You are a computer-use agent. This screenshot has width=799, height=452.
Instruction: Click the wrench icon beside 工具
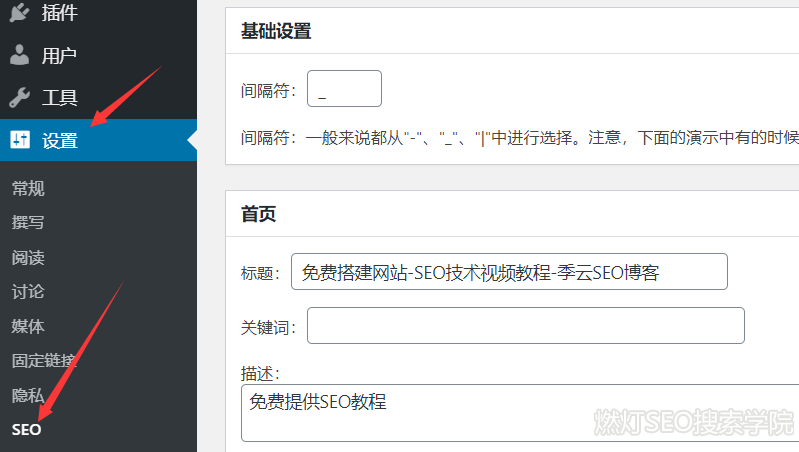tap(19, 97)
